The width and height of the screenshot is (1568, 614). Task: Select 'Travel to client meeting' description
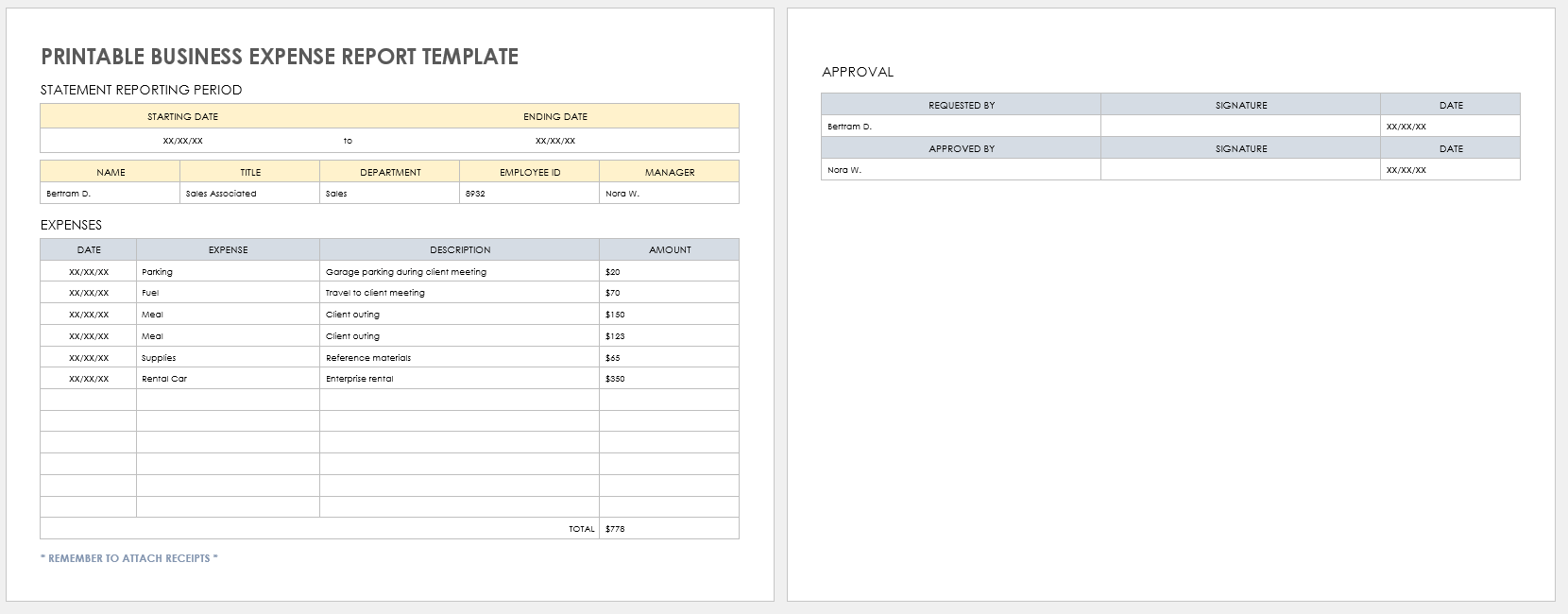click(460, 293)
